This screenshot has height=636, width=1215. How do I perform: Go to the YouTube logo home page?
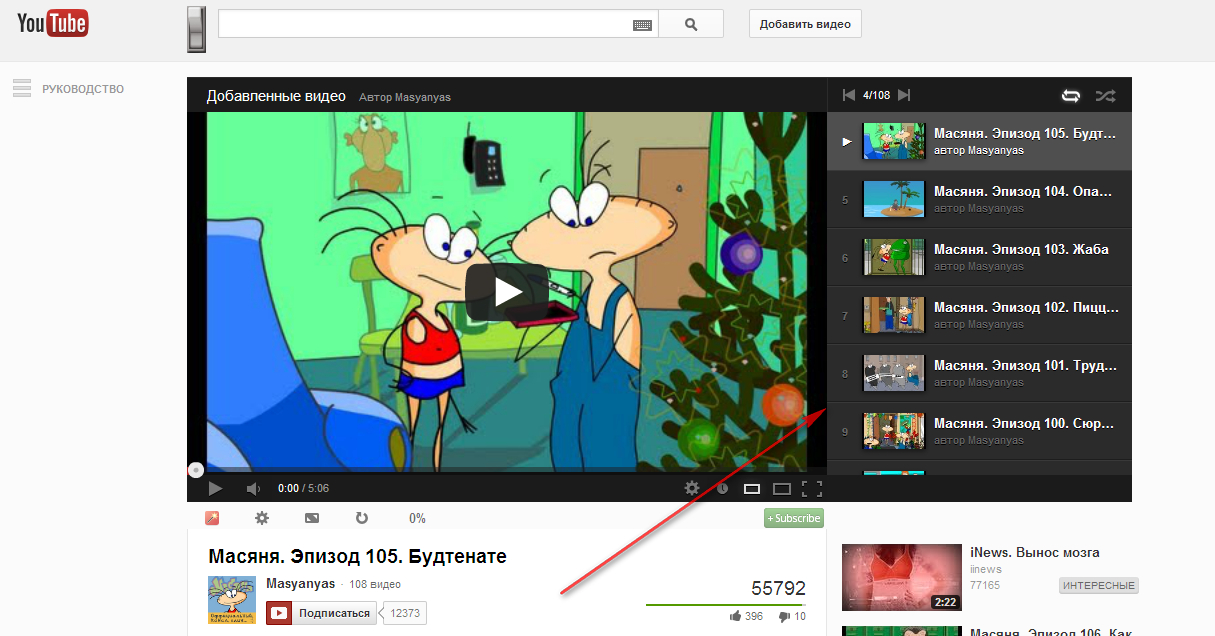[53, 24]
